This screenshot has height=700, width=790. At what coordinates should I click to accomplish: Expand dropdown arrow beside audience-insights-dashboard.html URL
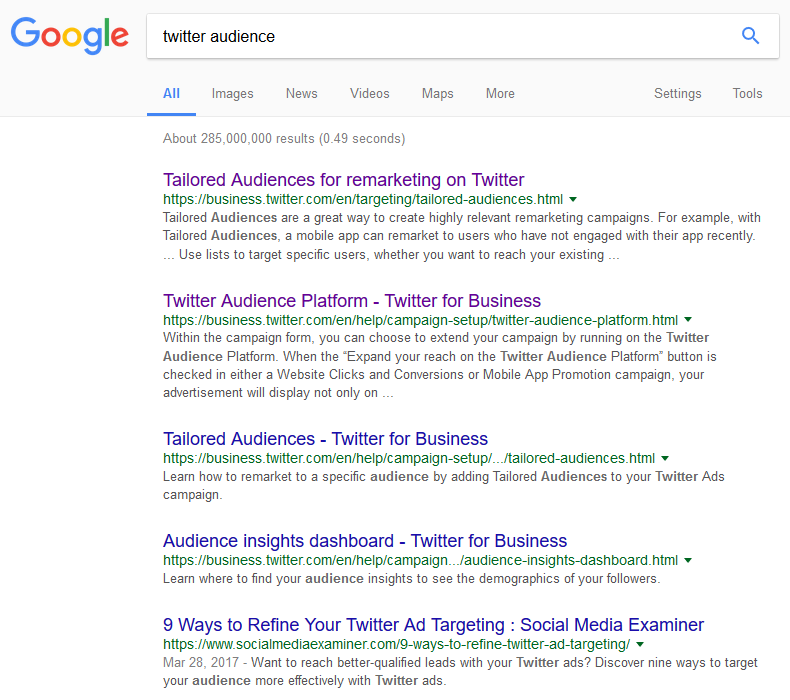click(688, 560)
